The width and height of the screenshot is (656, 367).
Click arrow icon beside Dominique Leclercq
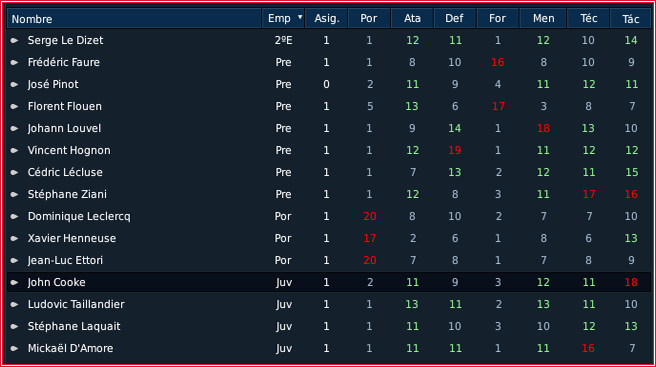pyautogui.click(x=15, y=216)
